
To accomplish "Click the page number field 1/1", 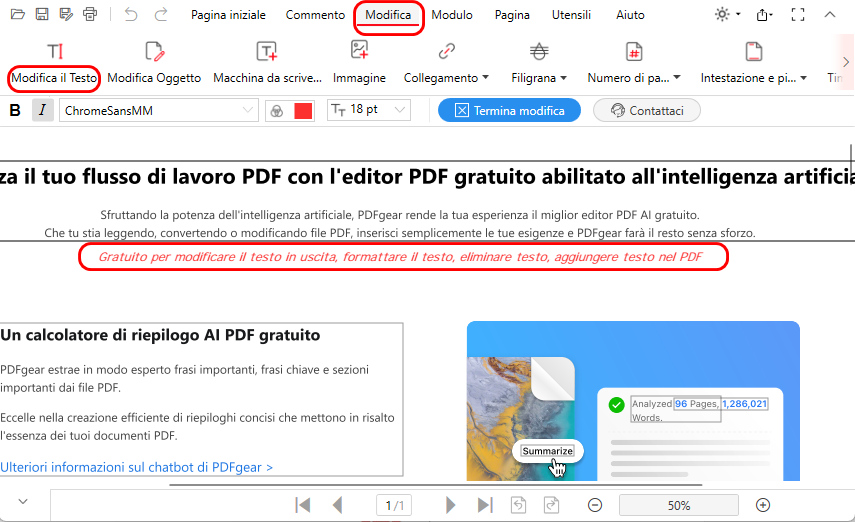I will pyautogui.click(x=394, y=505).
